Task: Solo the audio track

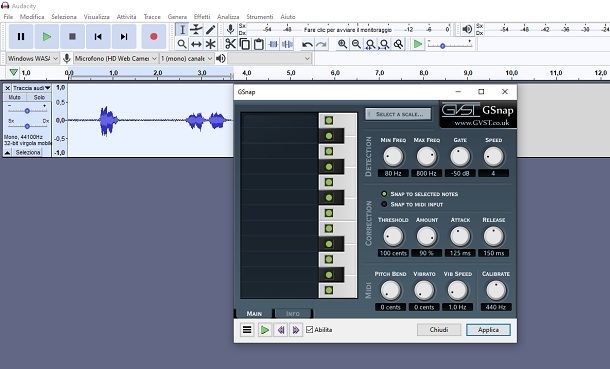Action: pos(39,97)
